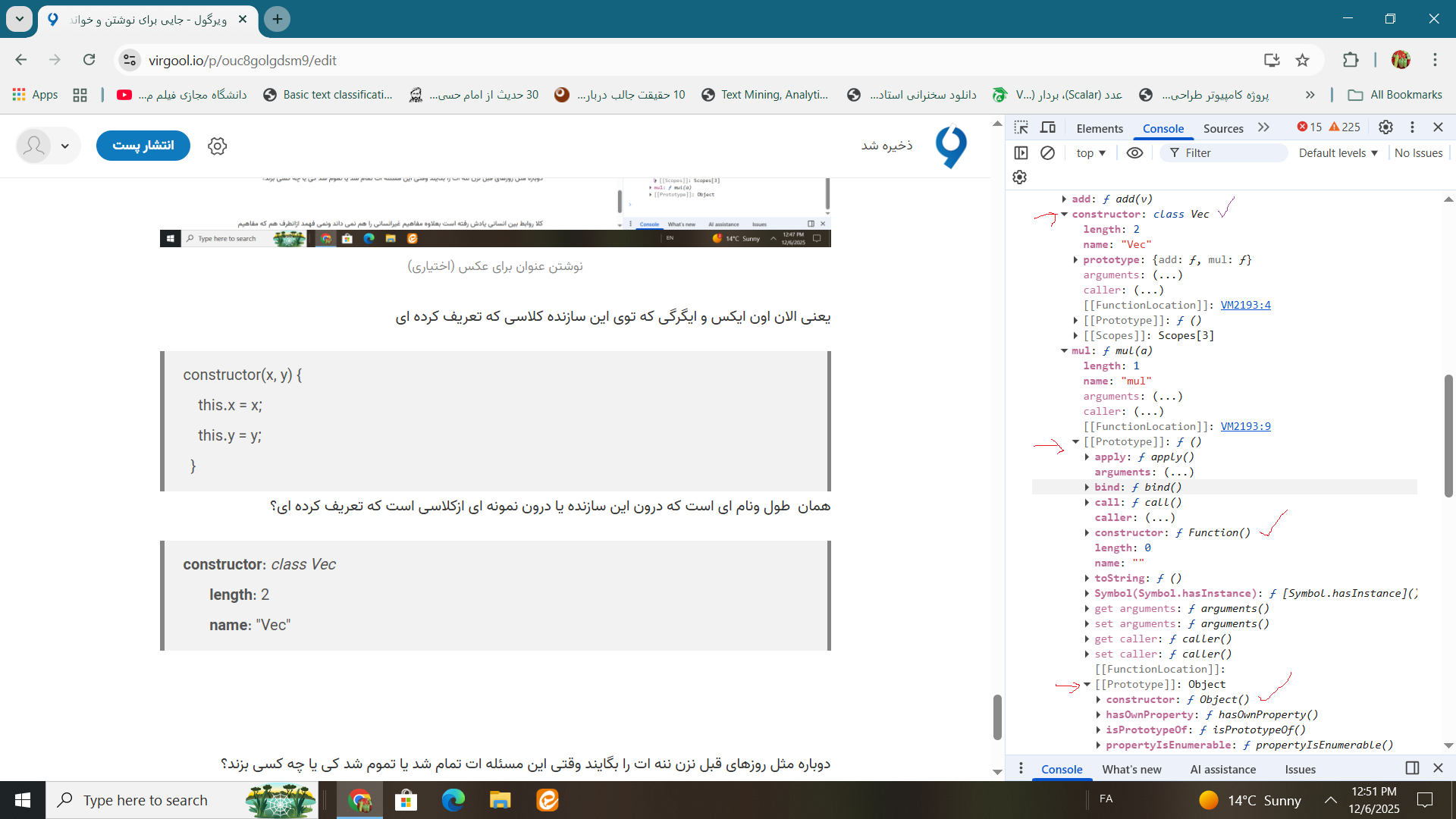Click the blue انتشار پست publish button

(x=143, y=146)
